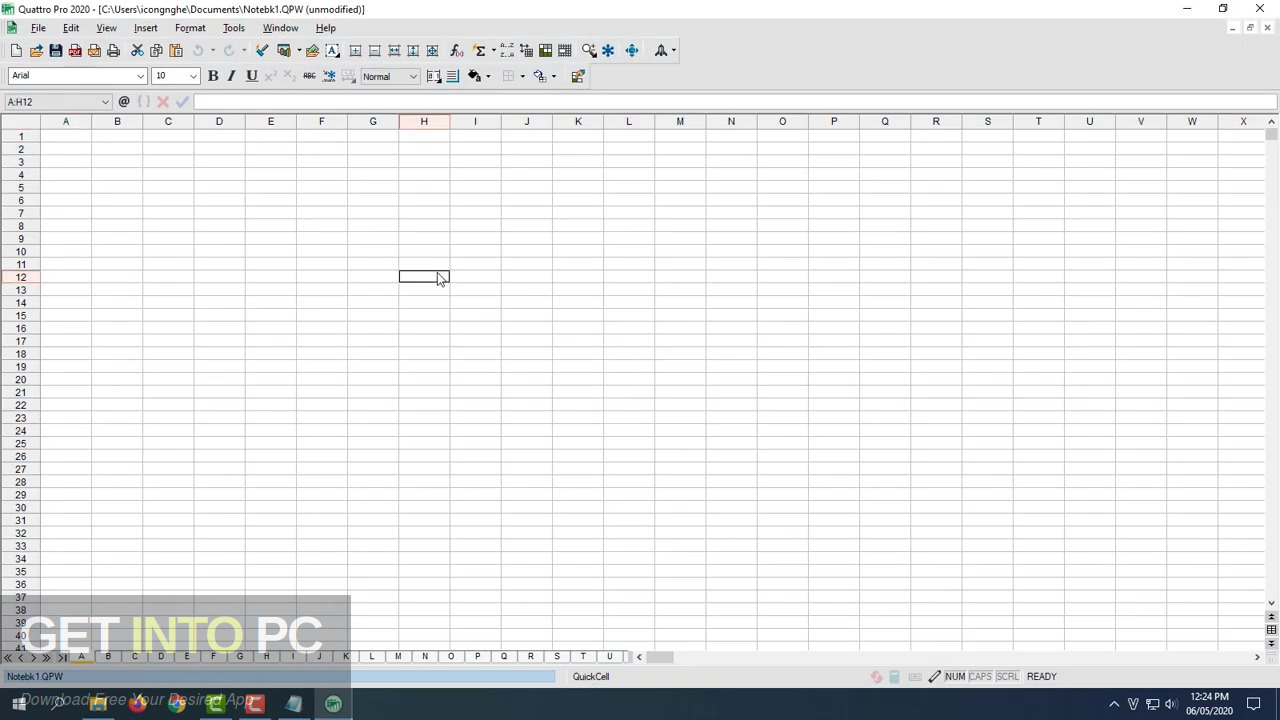Click the Copy icon in the toolbar

(156, 51)
